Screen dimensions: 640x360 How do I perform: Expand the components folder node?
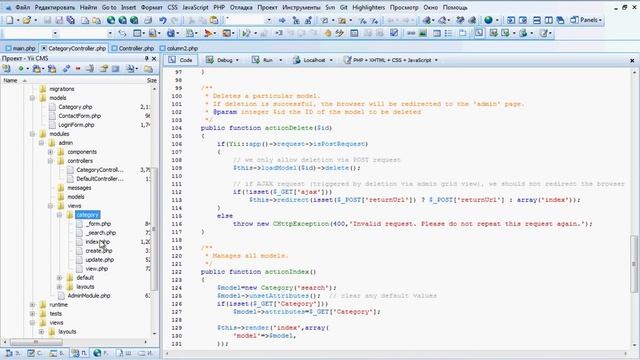pos(50,152)
